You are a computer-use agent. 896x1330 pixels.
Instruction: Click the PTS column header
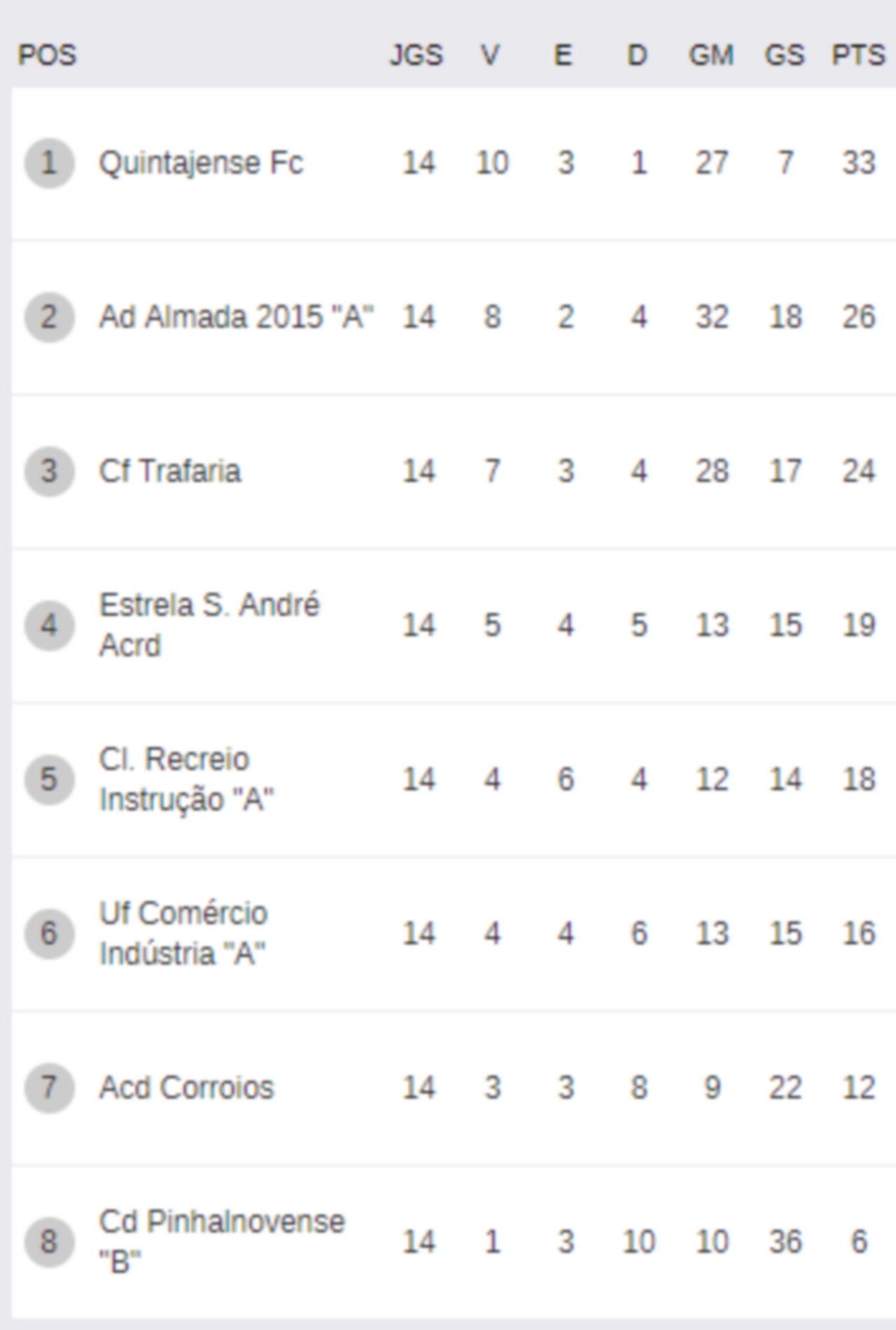[858, 55]
